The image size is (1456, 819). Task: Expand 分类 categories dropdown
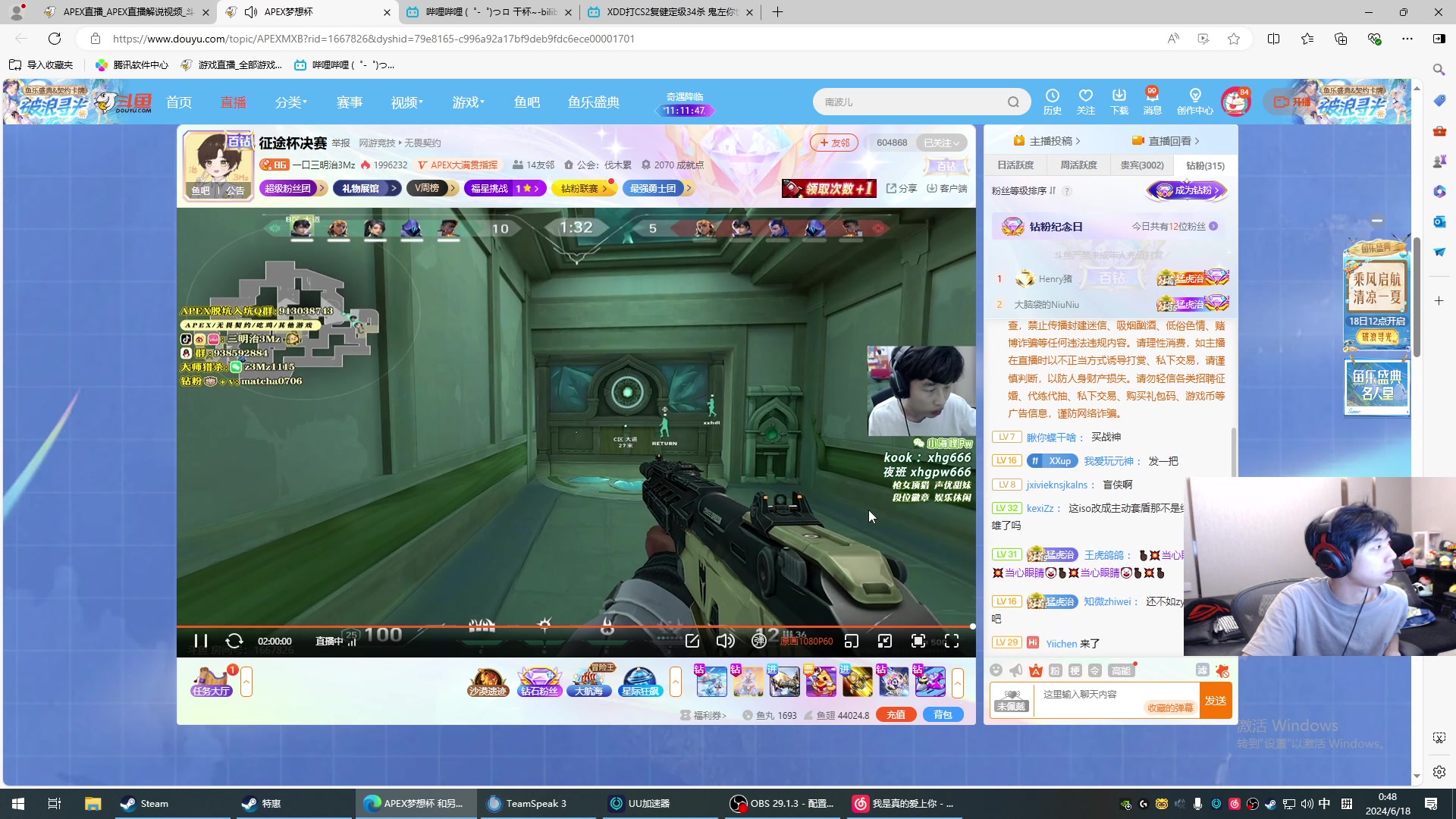[x=291, y=102]
